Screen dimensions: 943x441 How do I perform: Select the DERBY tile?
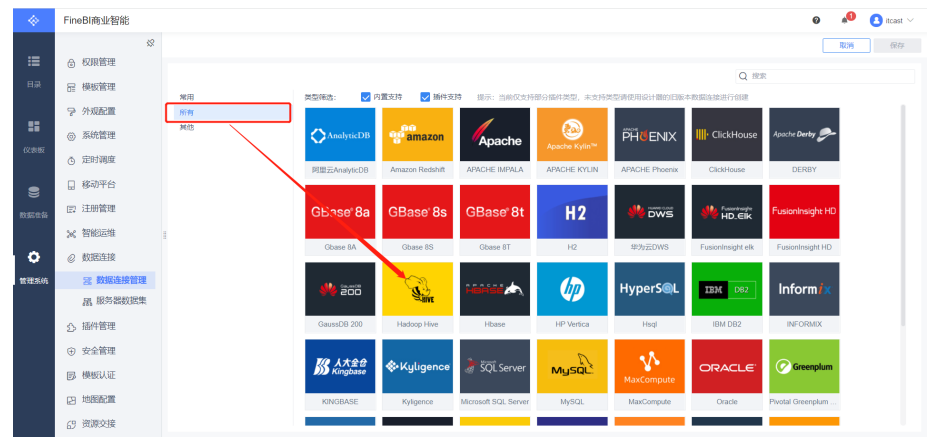click(804, 143)
